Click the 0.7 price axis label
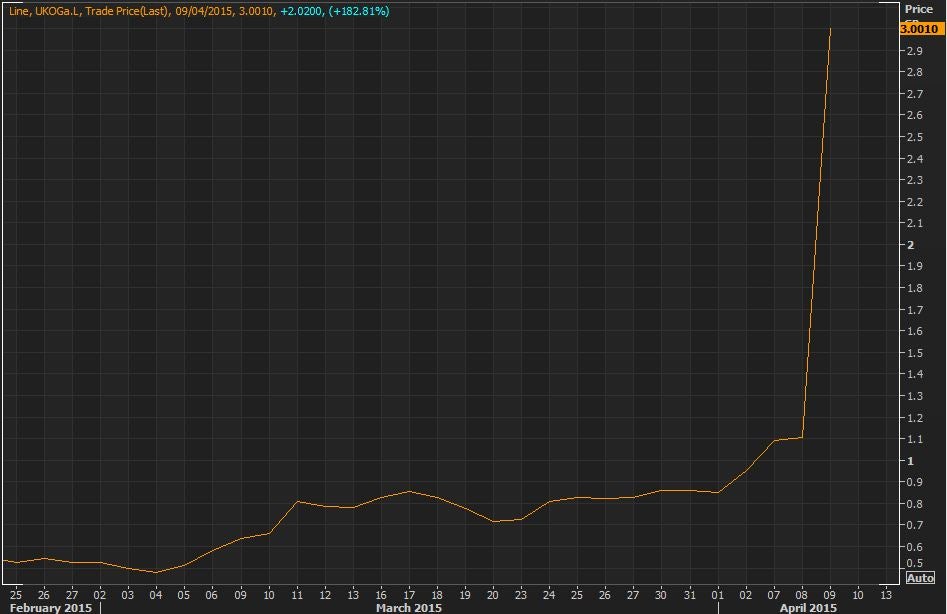This screenshot has width=947, height=614. [914, 525]
